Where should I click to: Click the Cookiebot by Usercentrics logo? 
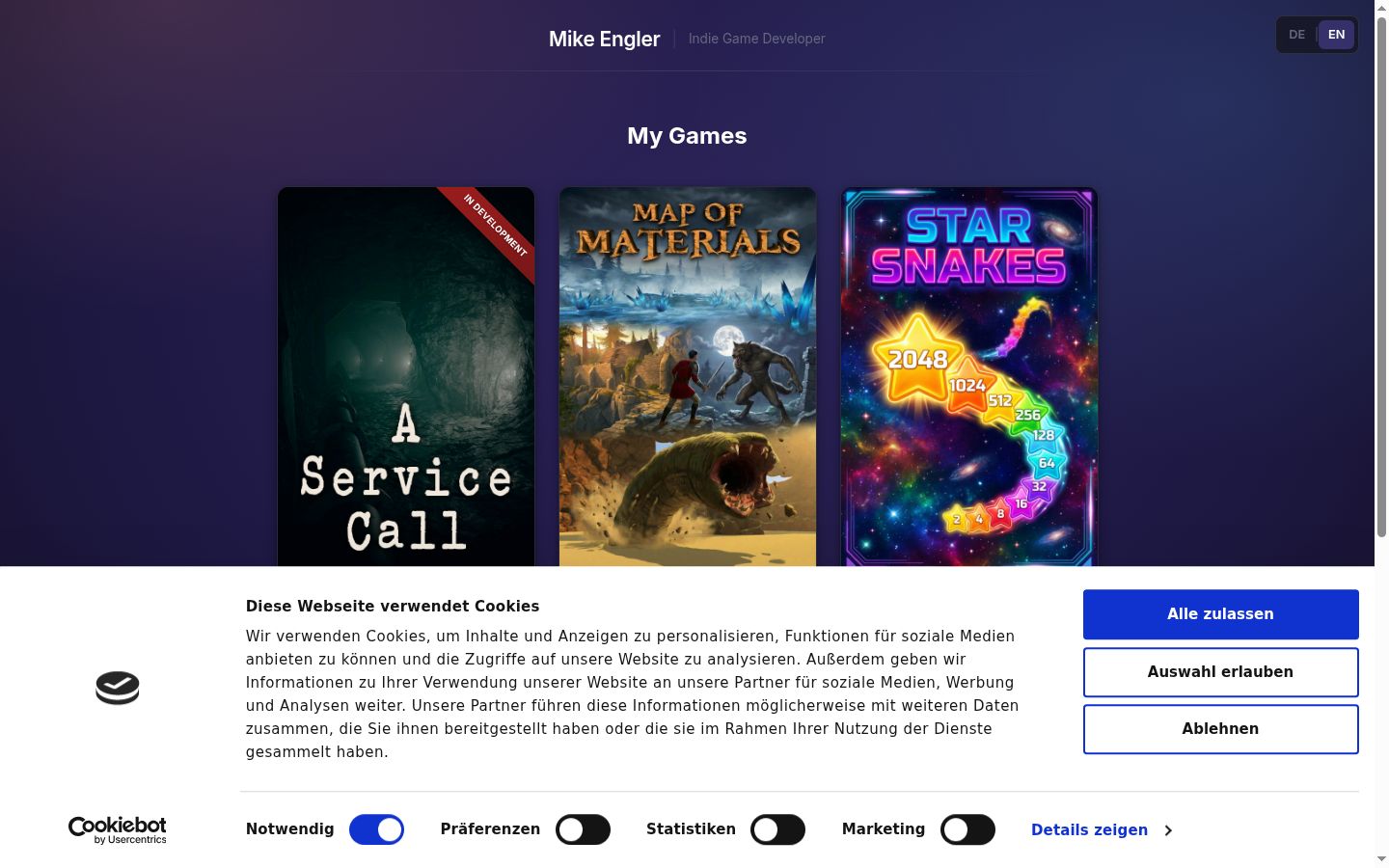tap(118, 829)
